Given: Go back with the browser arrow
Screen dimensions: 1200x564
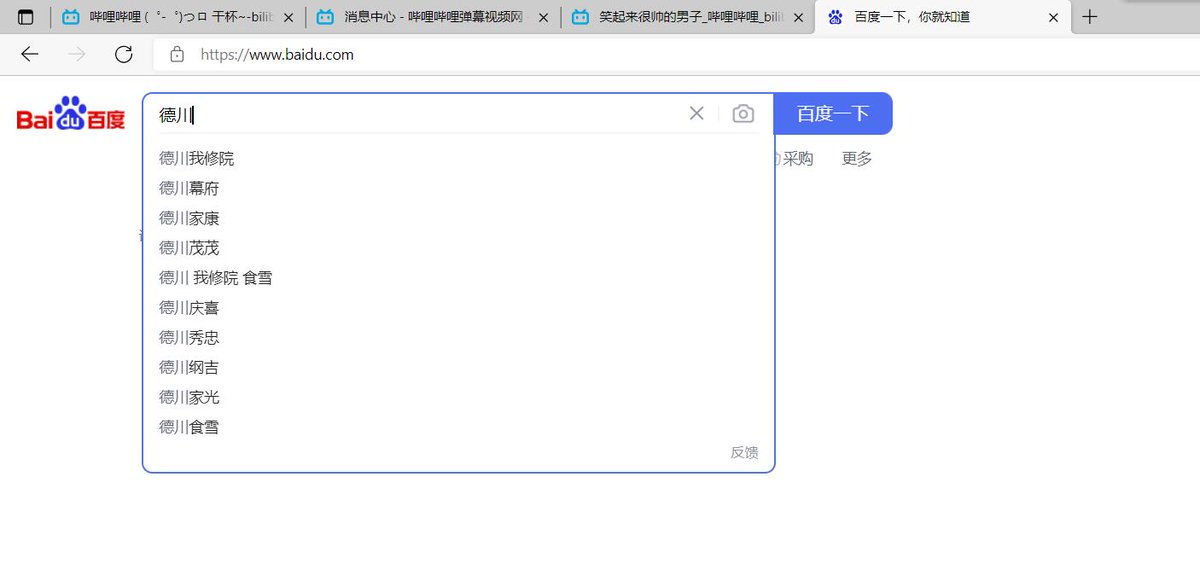Looking at the screenshot, I should tap(30, 54).
